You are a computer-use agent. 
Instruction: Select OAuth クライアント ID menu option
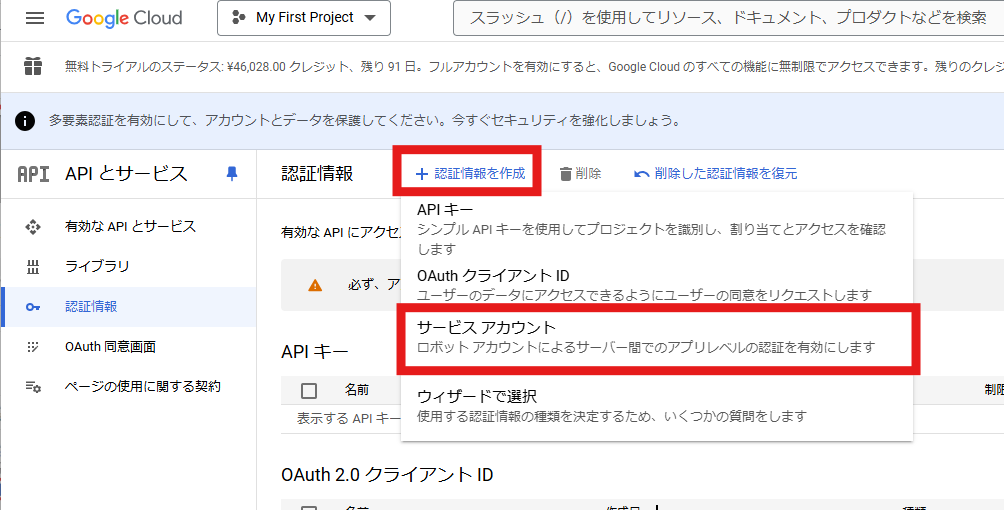click(657, 284)
